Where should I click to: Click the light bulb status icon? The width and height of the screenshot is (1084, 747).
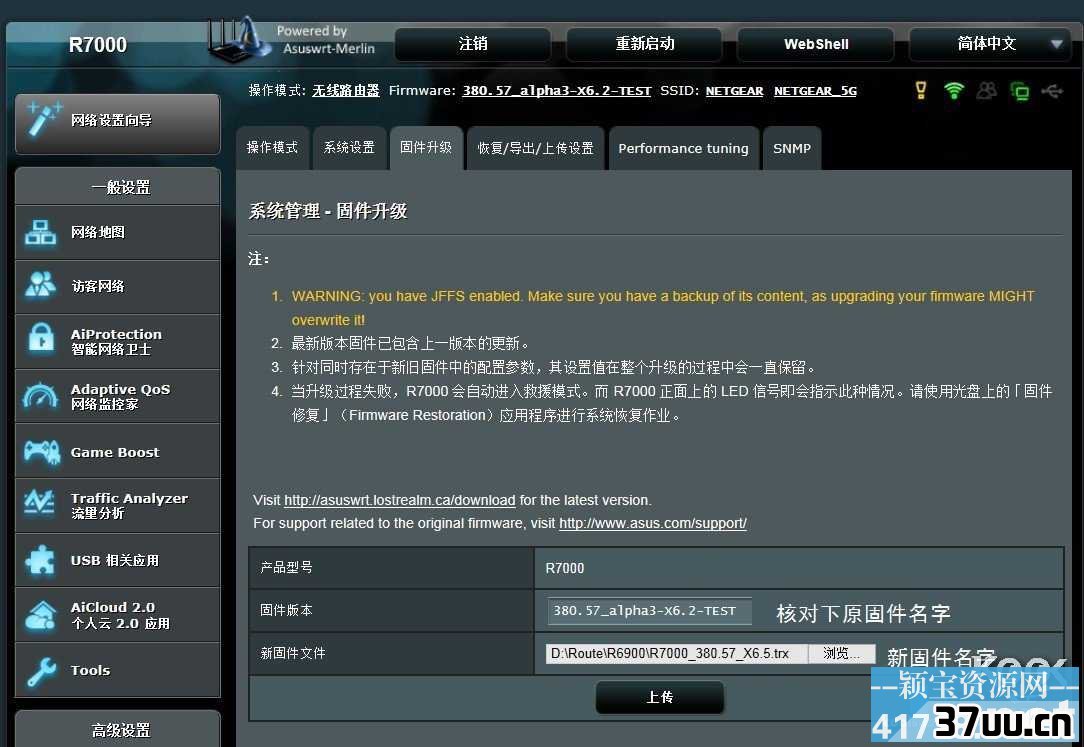coord(921,91)
